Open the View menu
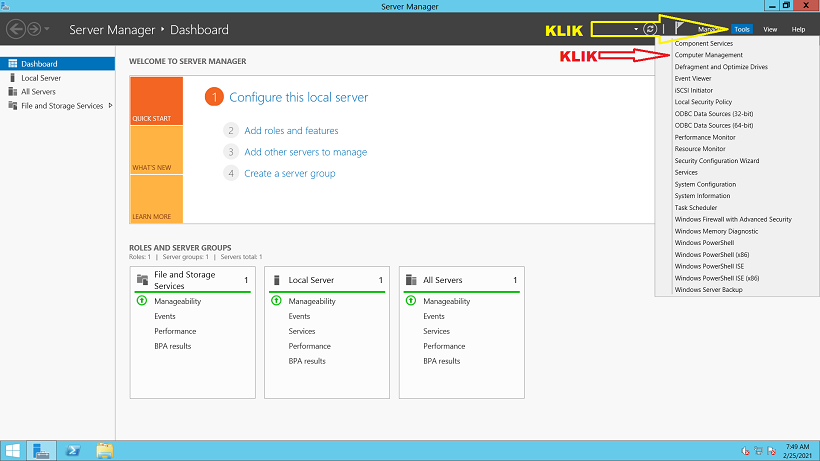820x461 pixels. click(770, 29)
